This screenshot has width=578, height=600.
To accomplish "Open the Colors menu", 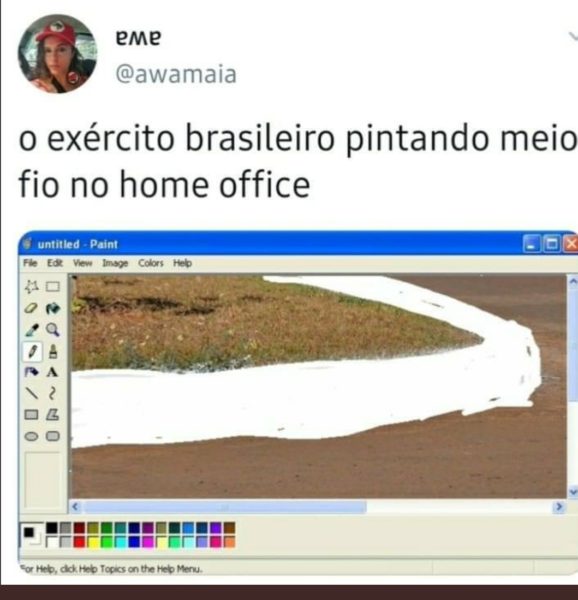I will click(151, 263).
